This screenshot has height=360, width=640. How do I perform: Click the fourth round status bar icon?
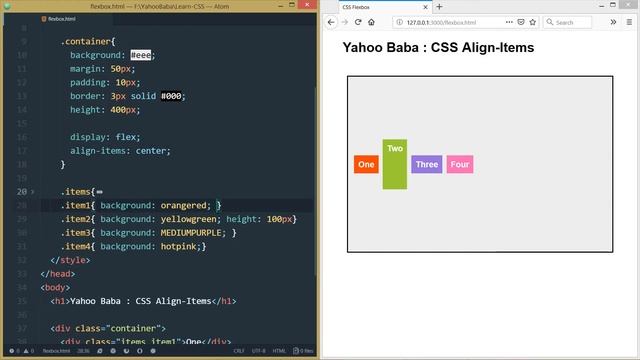(140, 351)
